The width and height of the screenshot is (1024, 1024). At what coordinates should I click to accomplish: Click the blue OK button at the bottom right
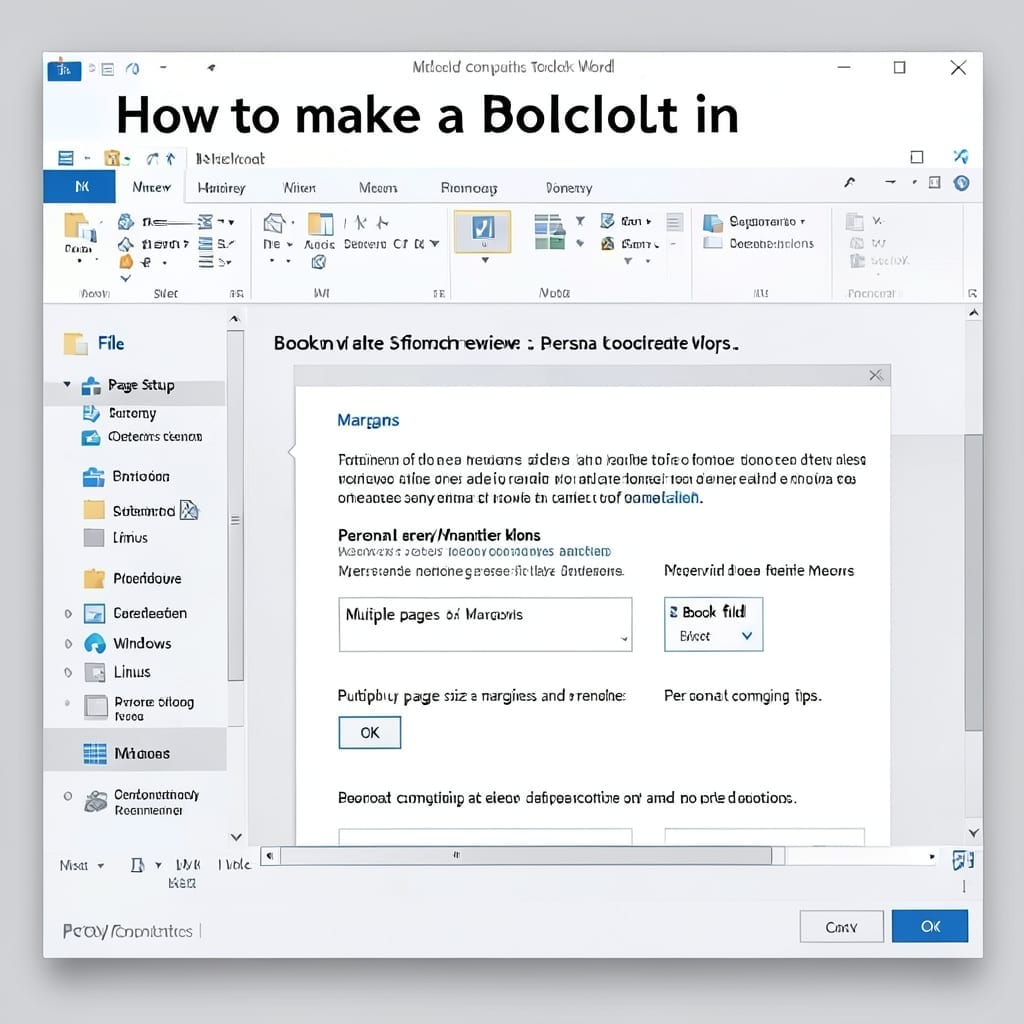[930, 926]
